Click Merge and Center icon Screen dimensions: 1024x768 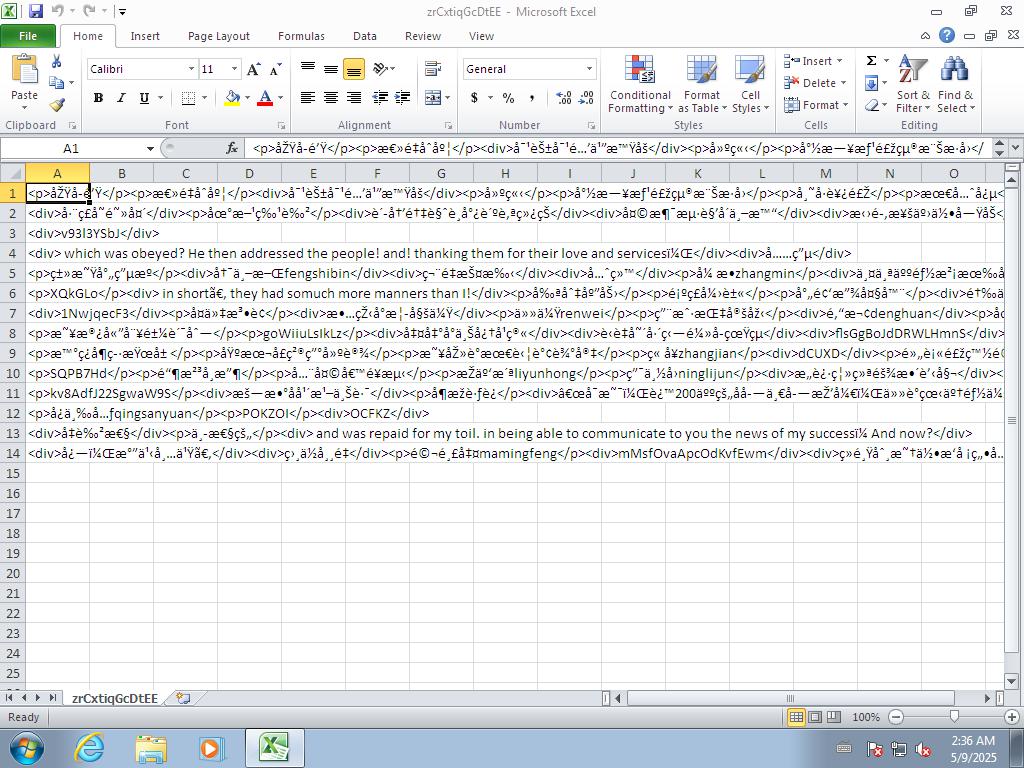pos(433,98)
